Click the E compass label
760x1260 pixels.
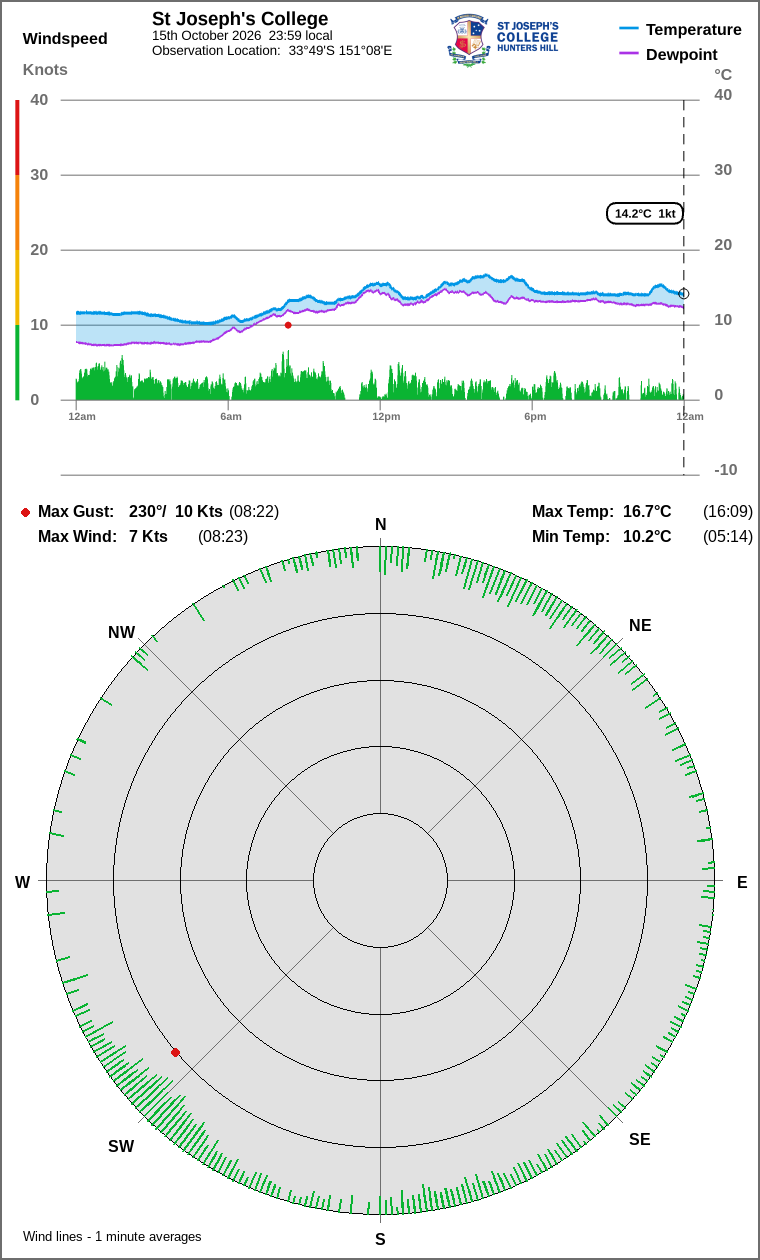[x=742, y=882]
